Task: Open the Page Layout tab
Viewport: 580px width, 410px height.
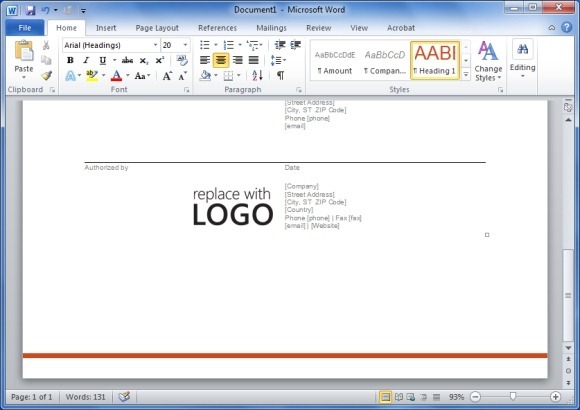Action: pos(157,28)
